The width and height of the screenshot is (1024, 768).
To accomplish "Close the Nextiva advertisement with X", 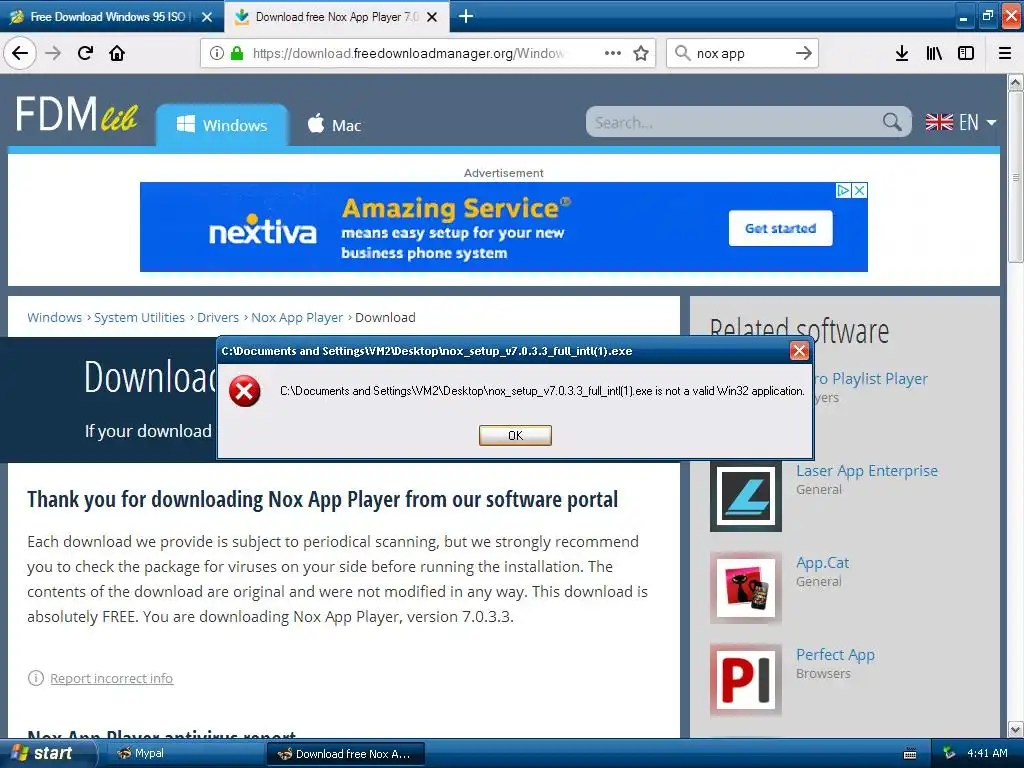I will coord(860,190).
